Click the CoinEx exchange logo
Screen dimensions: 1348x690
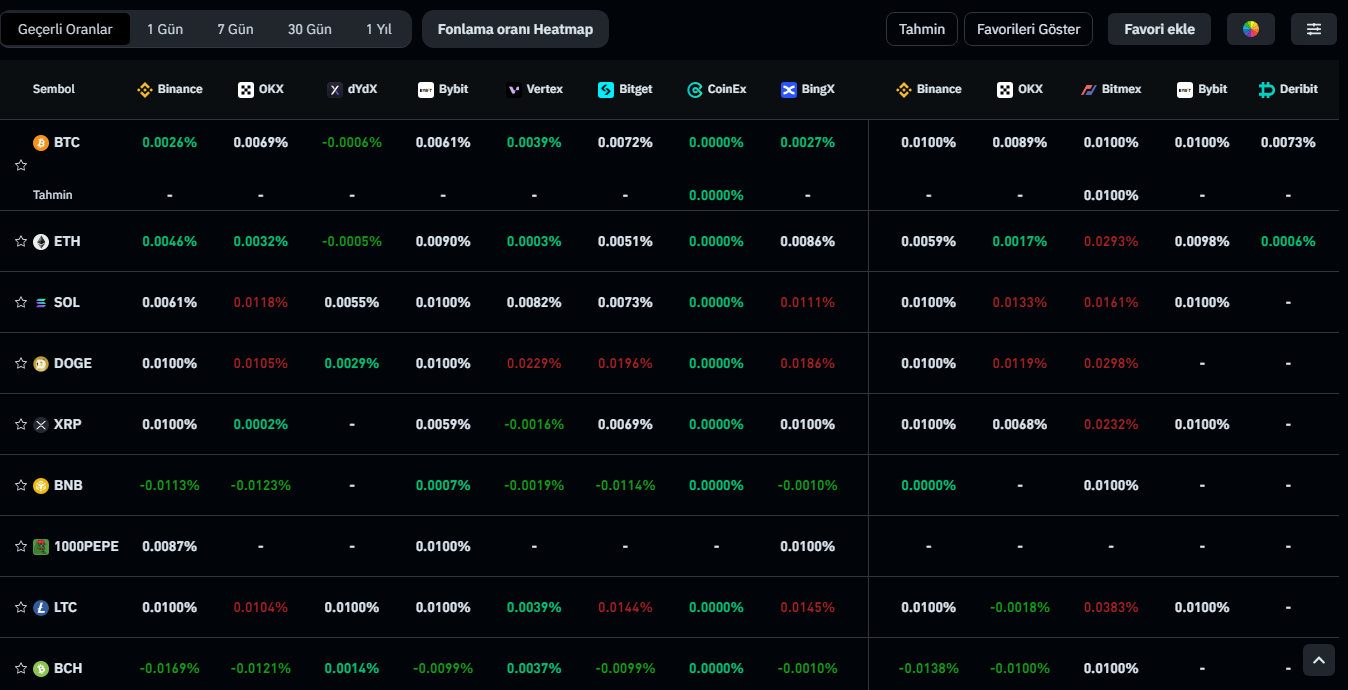(695, 90)
